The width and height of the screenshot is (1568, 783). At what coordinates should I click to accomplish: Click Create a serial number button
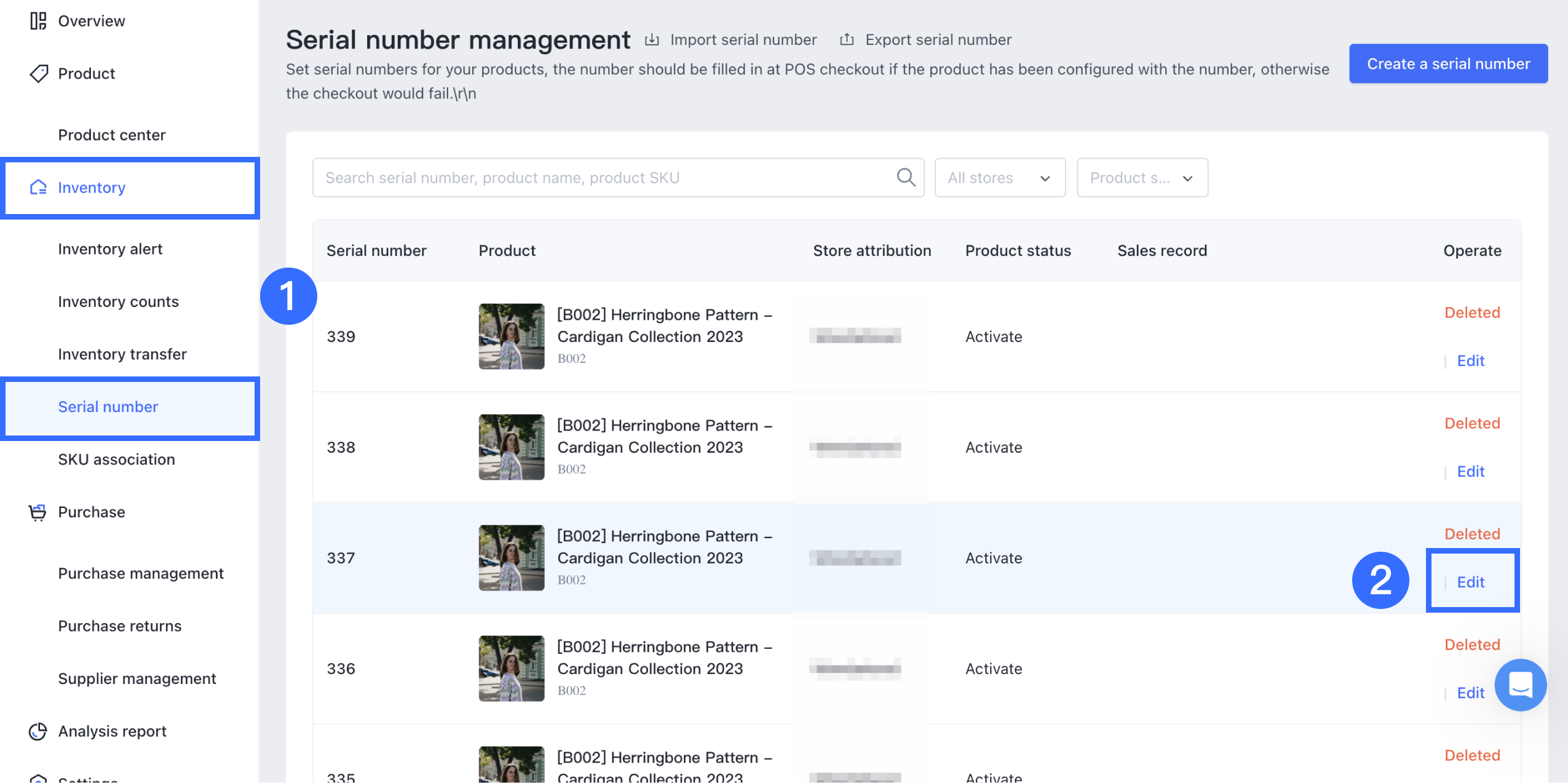[x=1448, y=63]
